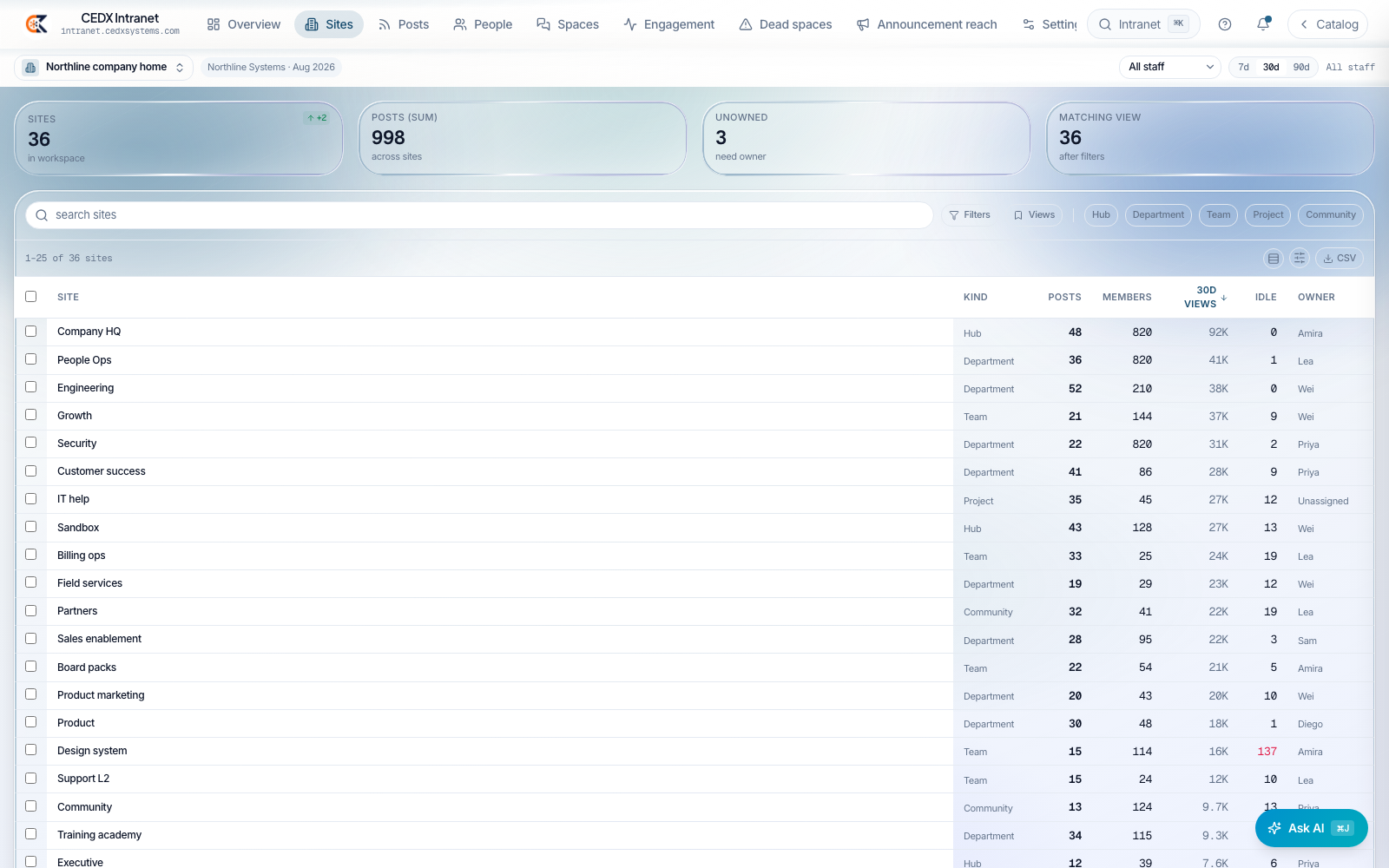
Task: Click the Announcement reach megaphone icon
Action: pos(863,24)
